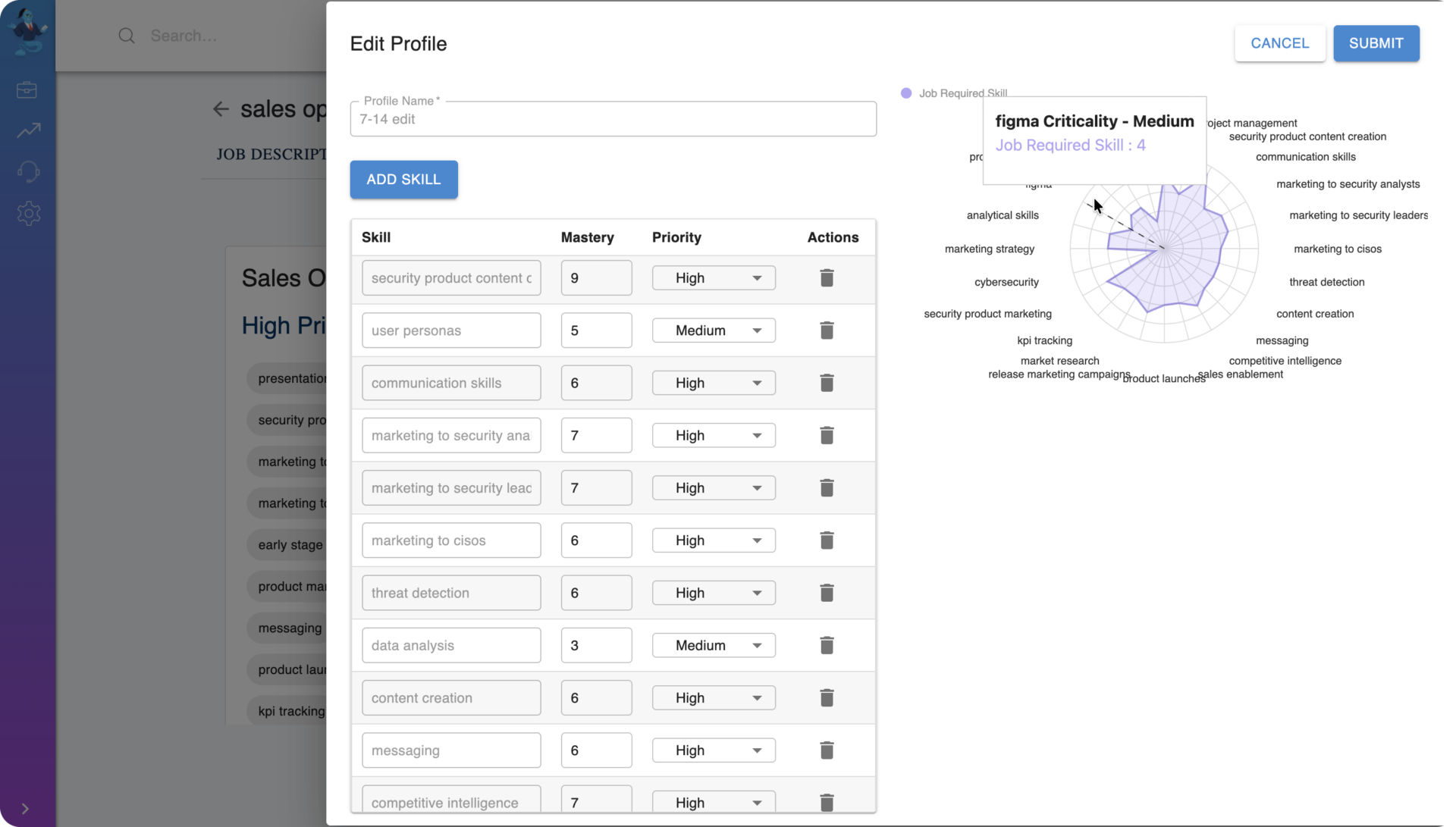The image size is (1456, 827).
Task: Remove the marketing to security analysts row
Action: tap(827, 435)
